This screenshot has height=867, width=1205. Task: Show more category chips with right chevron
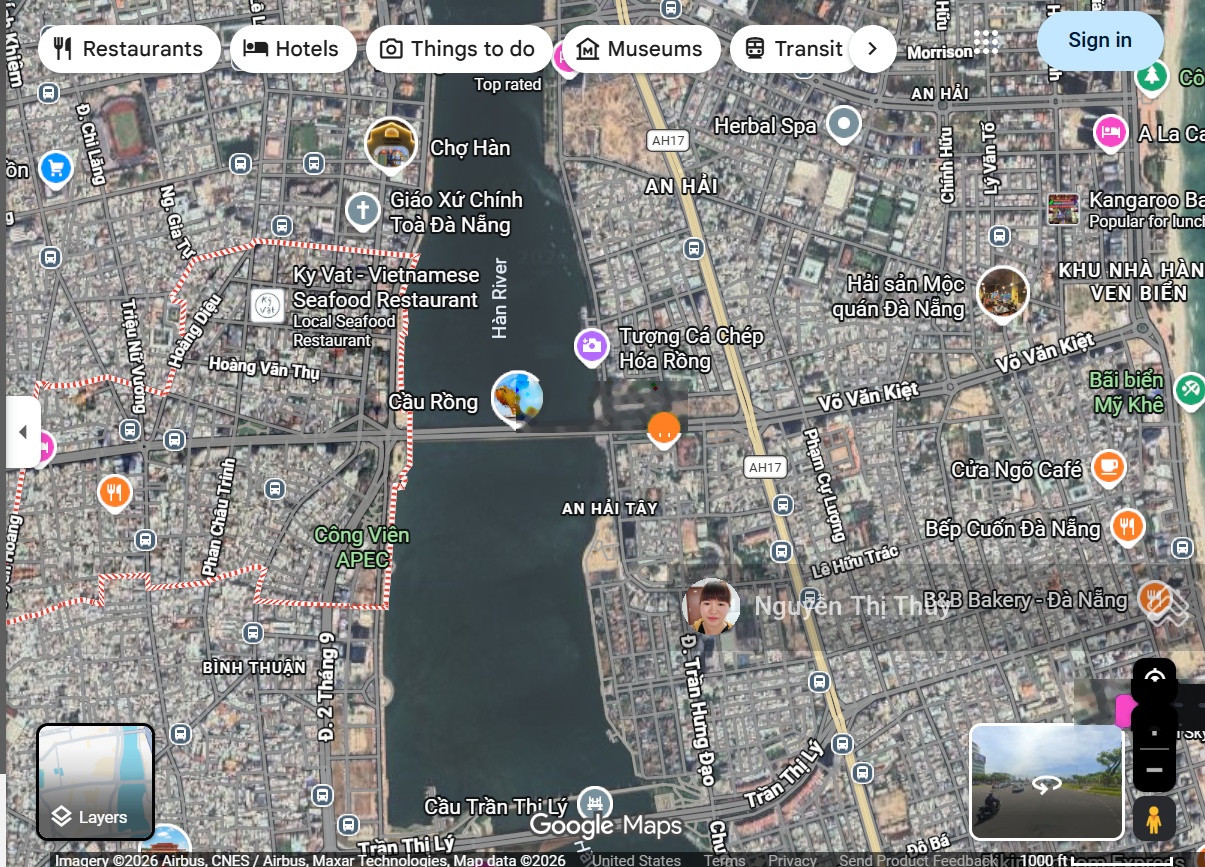point(872,49)
